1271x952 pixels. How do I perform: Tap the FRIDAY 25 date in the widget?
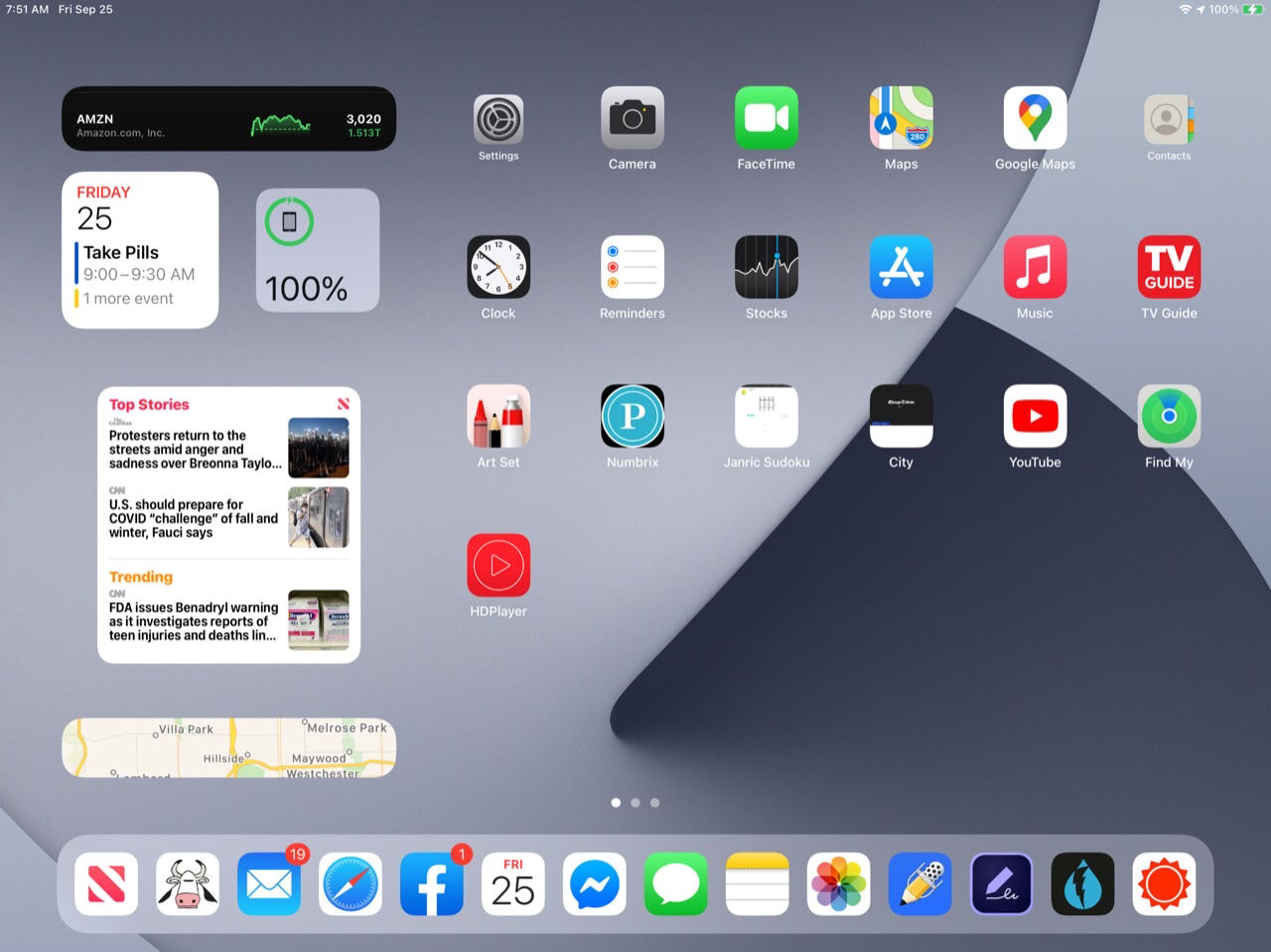pyautogui.click(x=103, y=208)
